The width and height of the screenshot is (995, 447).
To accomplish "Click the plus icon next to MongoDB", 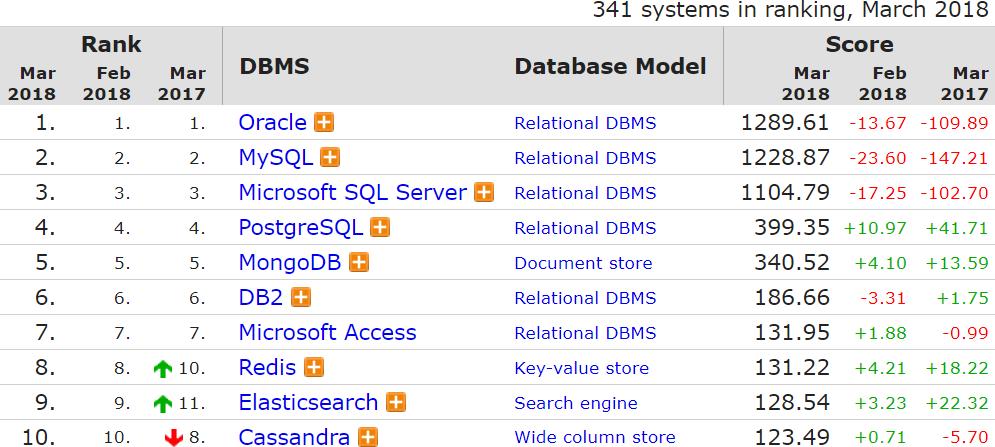I will (x=359, y=262).
